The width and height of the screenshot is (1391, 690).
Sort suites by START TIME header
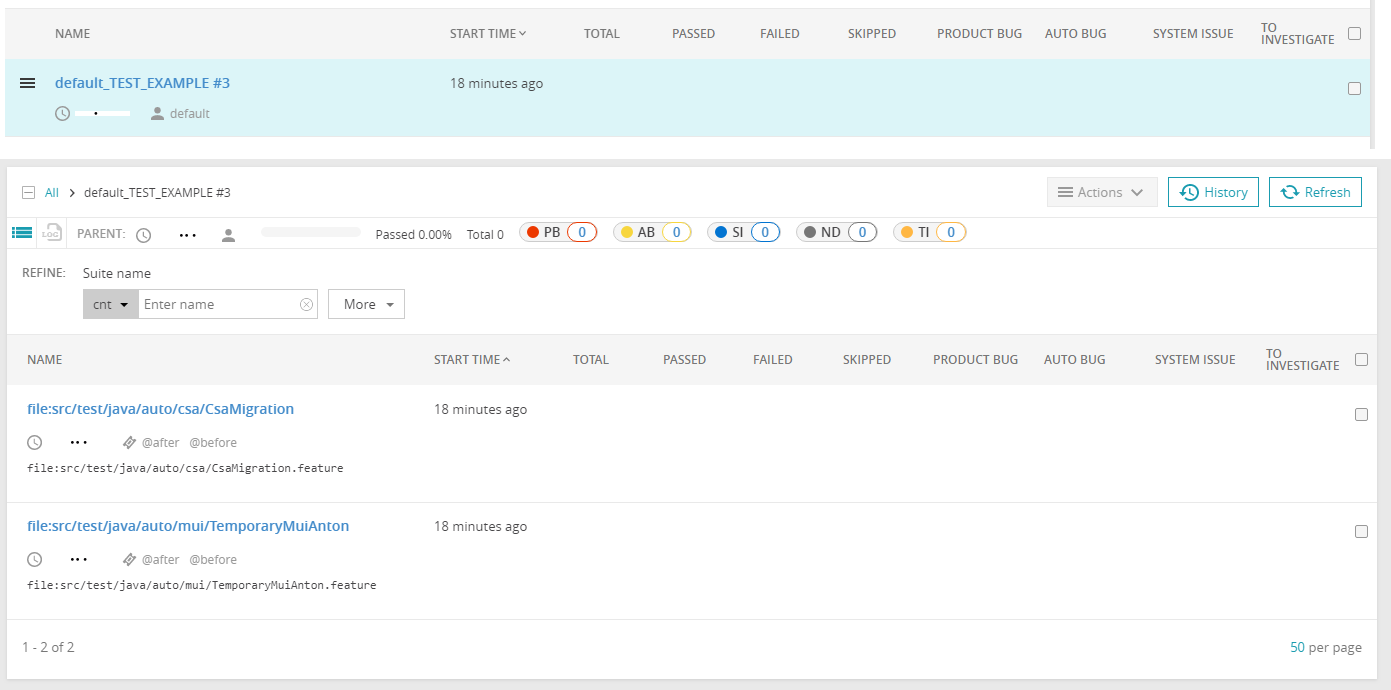click(x=472, y=360)
